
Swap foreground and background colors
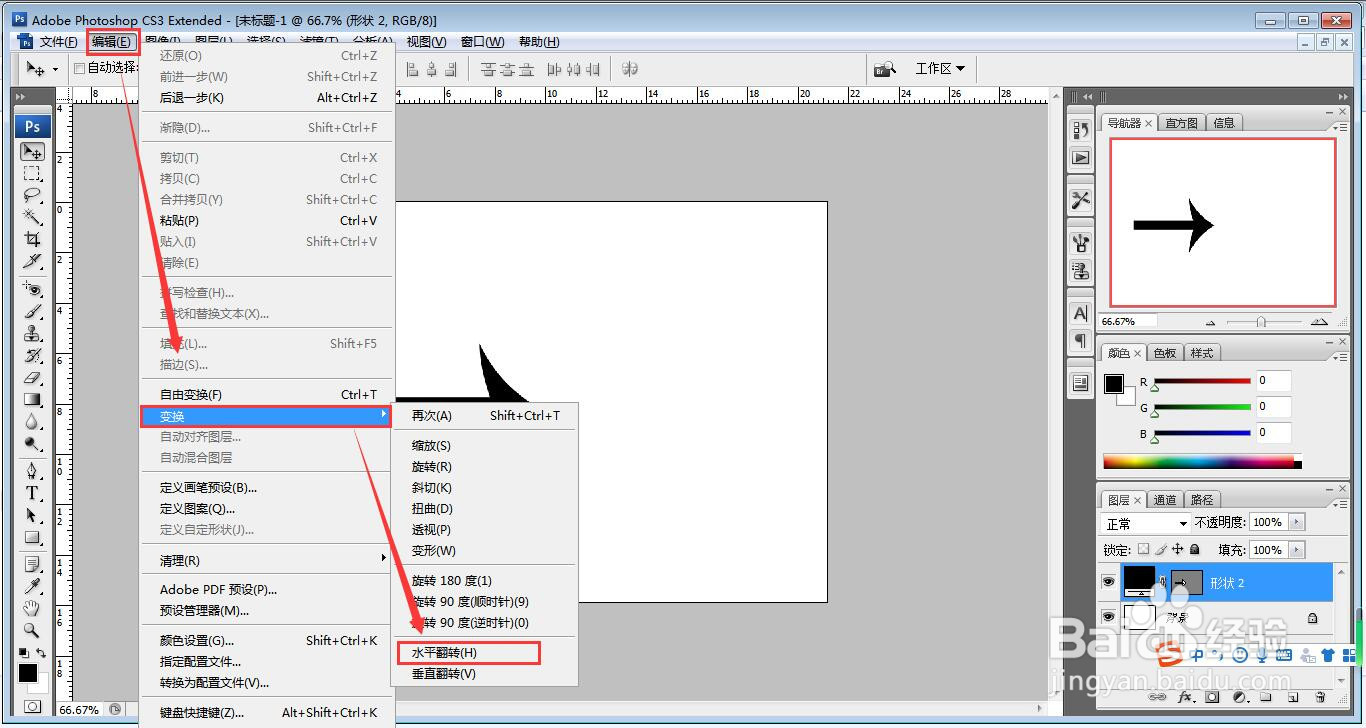[x=42, y=653]
